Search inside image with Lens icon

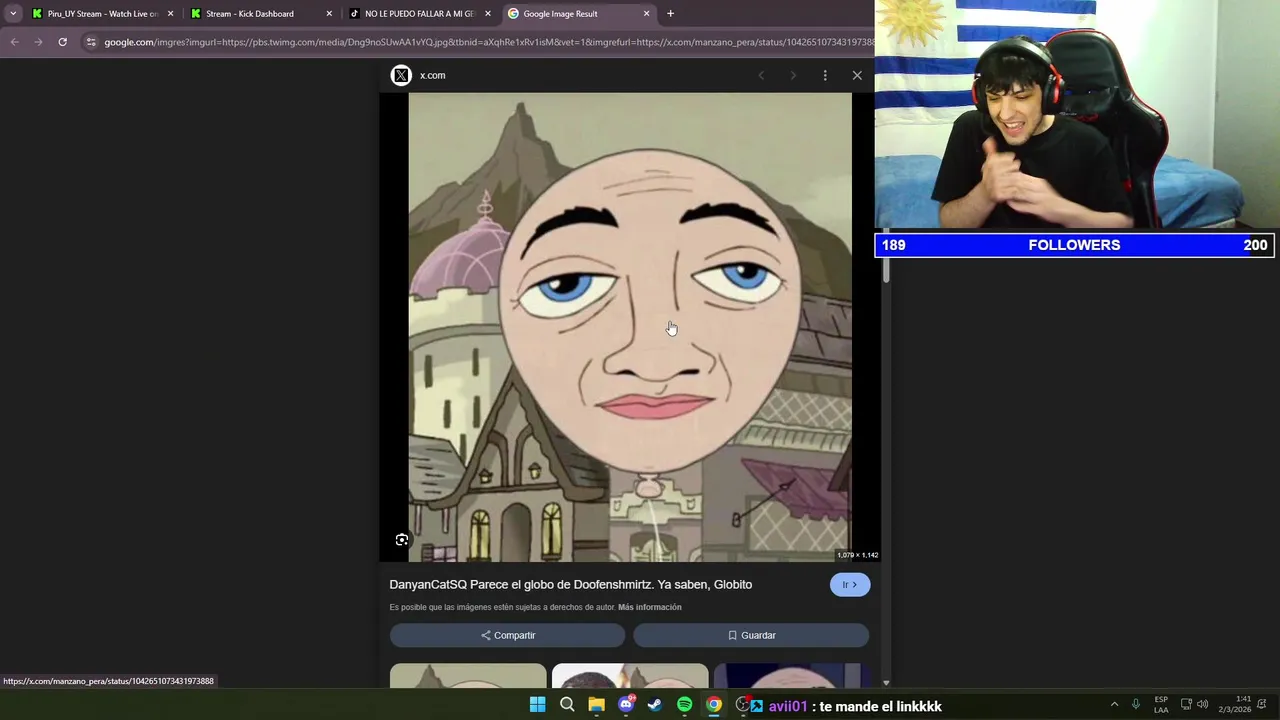(402, 540)
